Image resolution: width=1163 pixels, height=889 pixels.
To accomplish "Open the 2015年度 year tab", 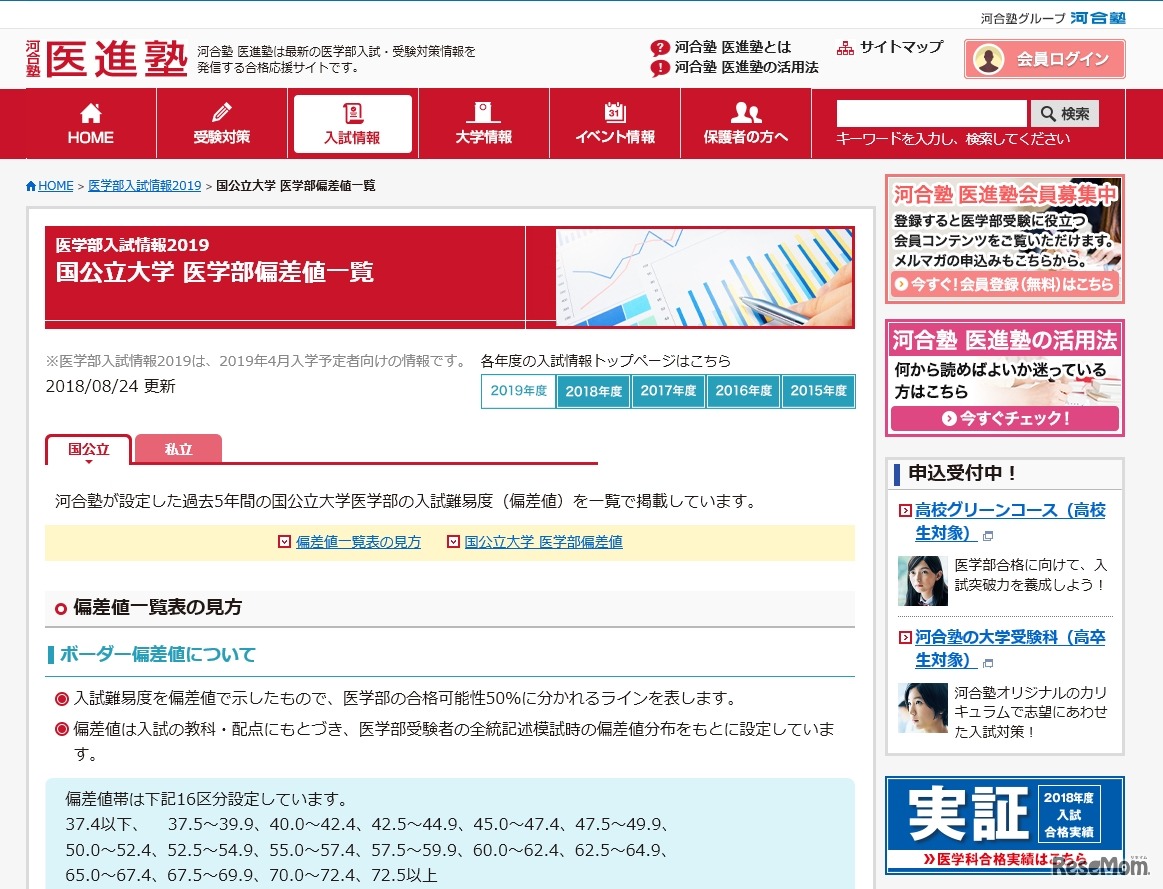I will click(819, 392).
